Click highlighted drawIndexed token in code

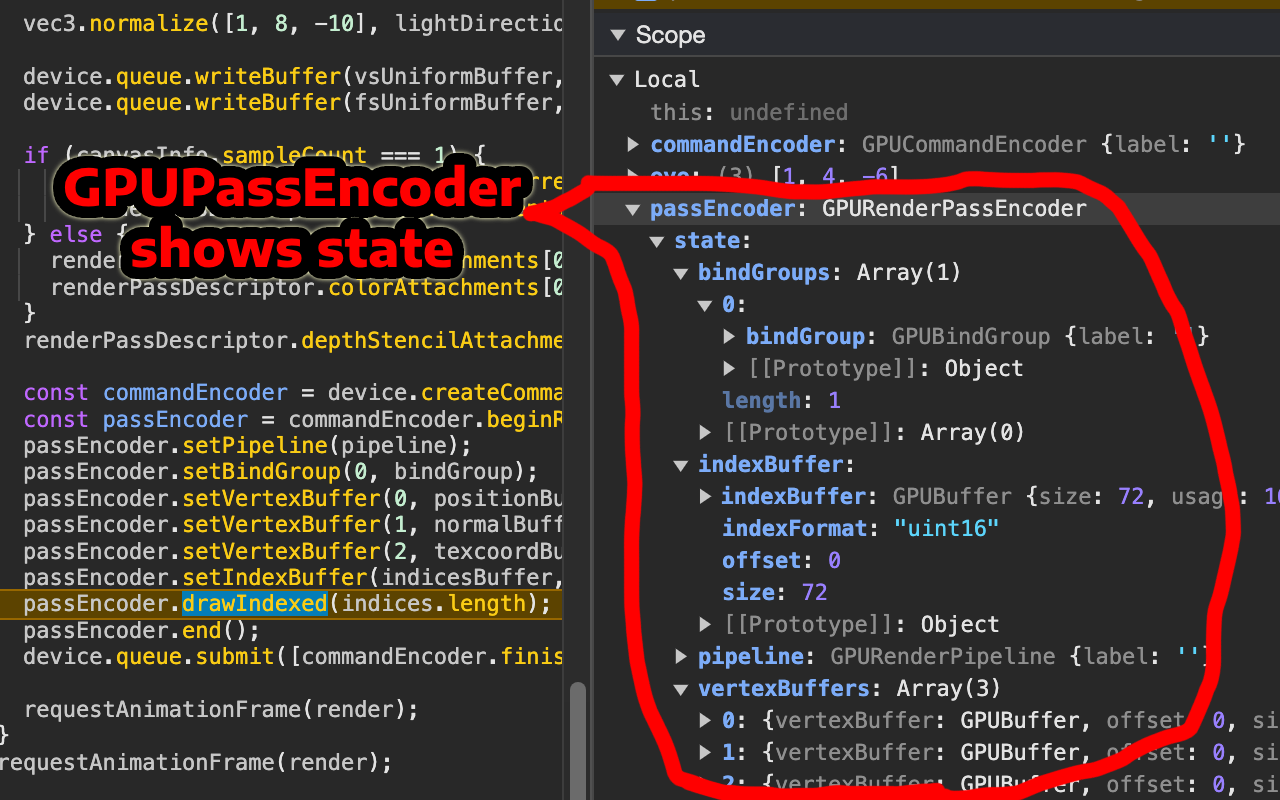click(x=254, y=604)
